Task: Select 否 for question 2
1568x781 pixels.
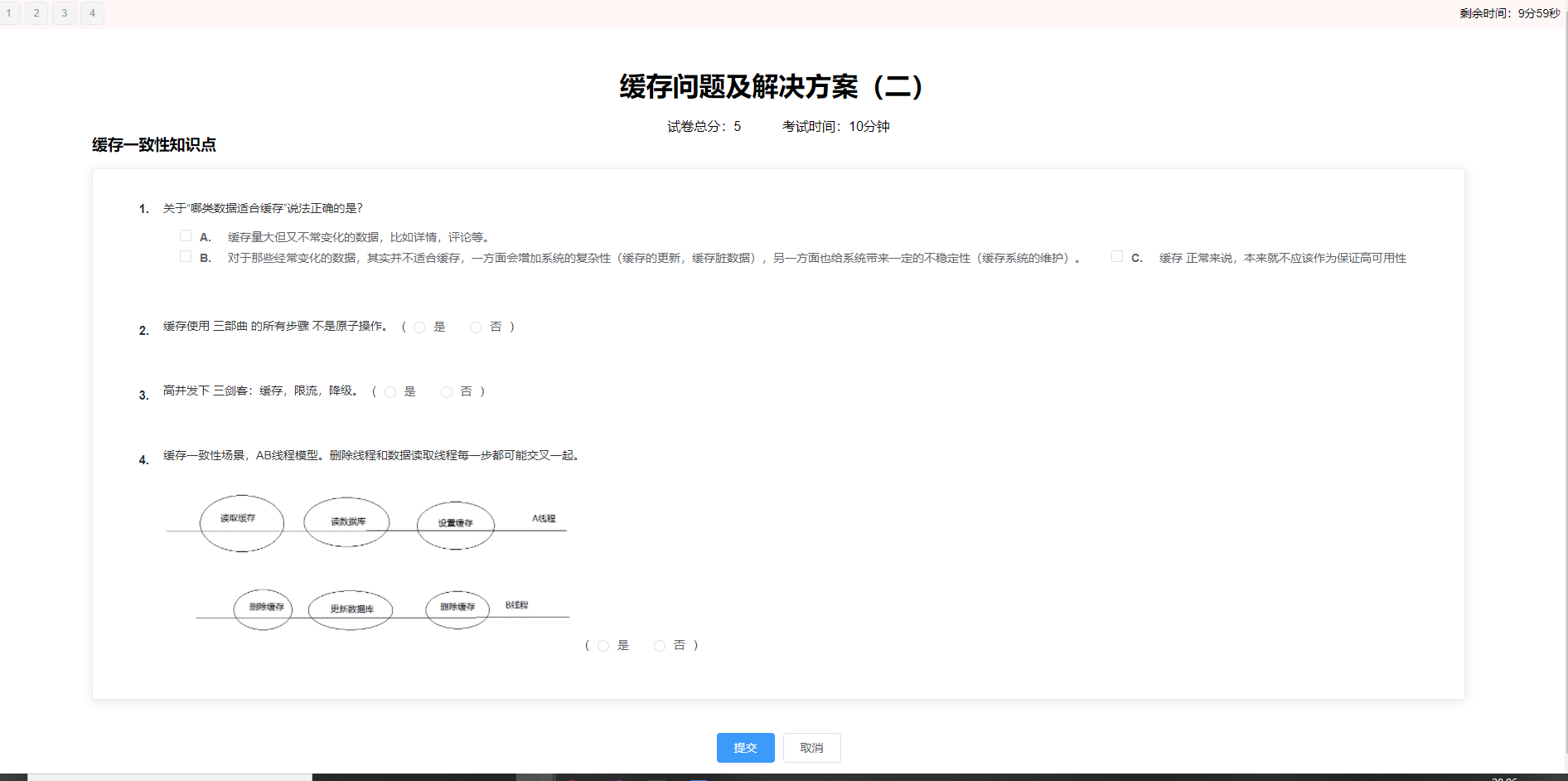Action: pos(476,327)
